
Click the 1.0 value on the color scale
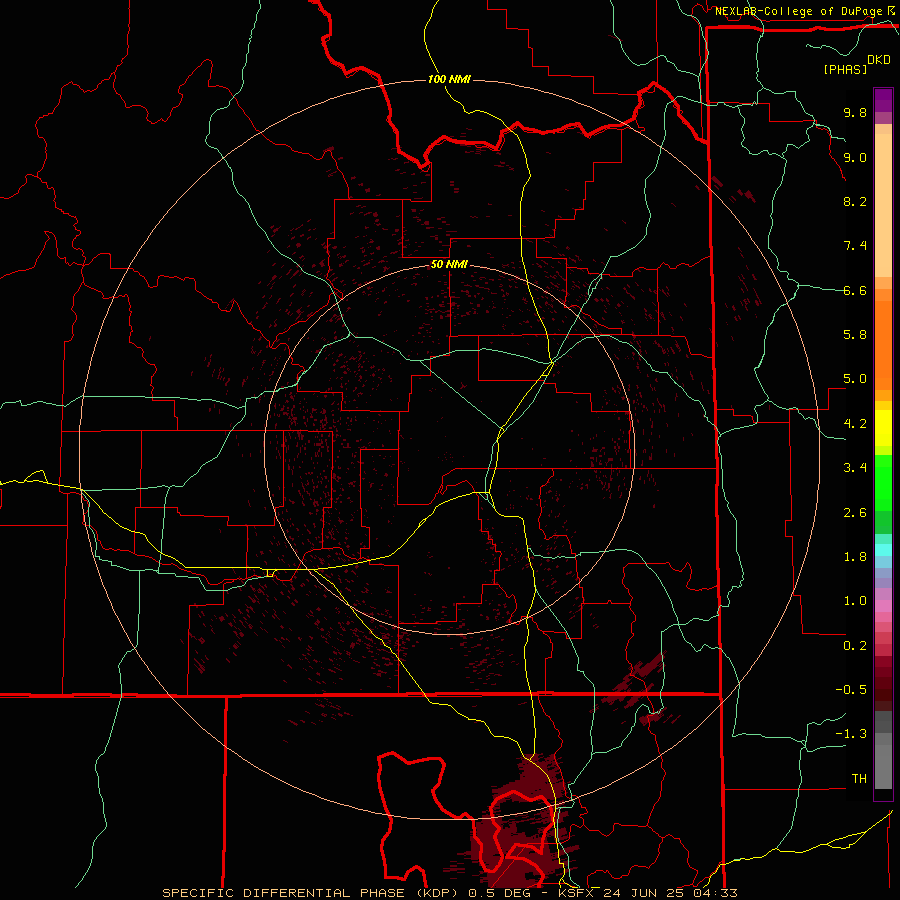[x=855, y=601]
